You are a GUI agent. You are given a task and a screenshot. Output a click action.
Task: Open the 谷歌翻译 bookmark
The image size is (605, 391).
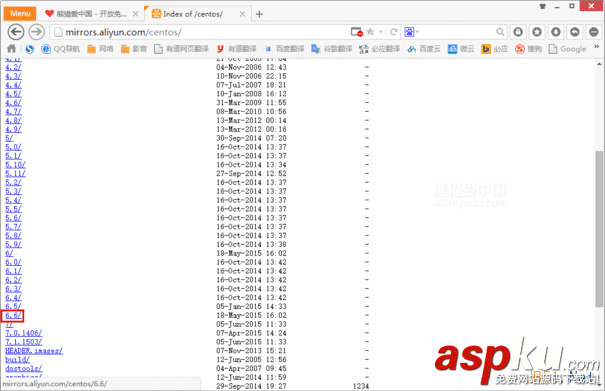point(332,49)
